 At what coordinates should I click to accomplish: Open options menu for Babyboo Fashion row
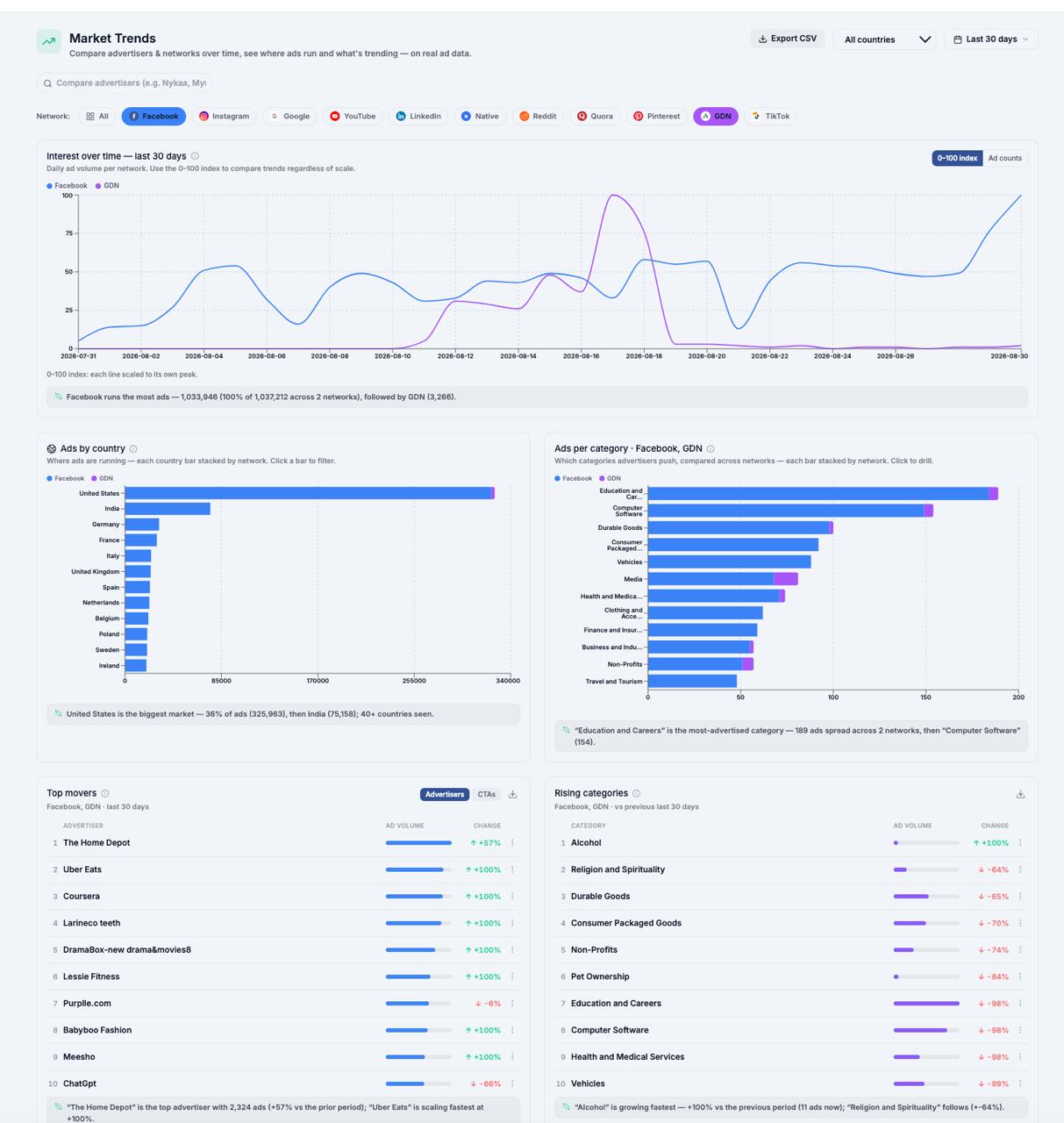(x=512, y=1030)
